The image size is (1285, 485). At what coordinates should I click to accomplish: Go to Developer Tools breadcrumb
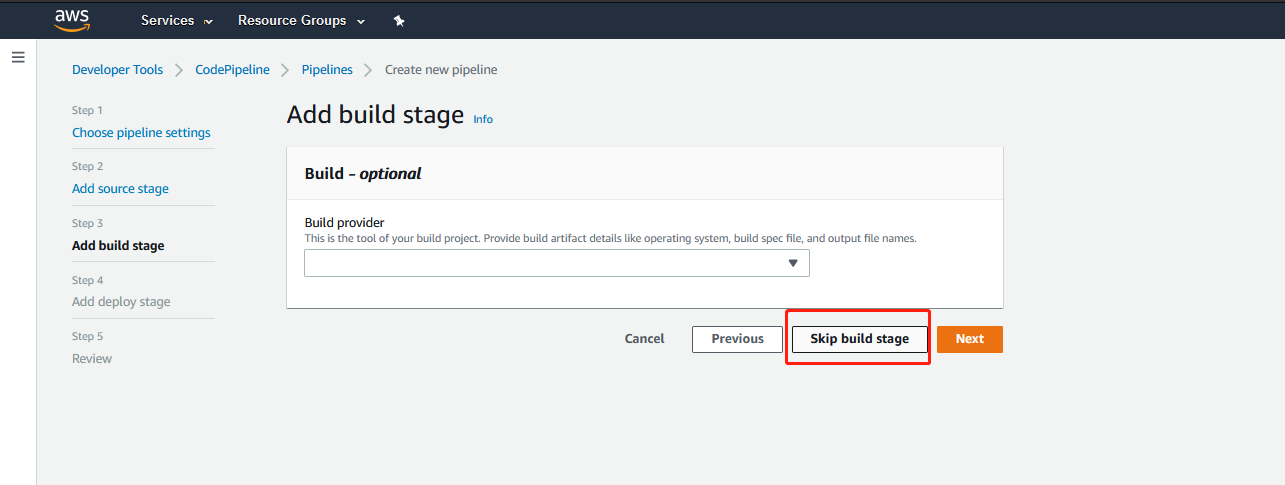(117, 70)
